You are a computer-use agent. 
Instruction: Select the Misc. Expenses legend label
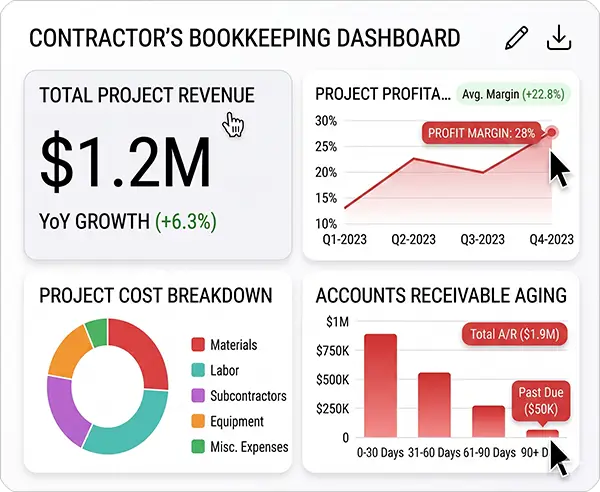[249, 447]
